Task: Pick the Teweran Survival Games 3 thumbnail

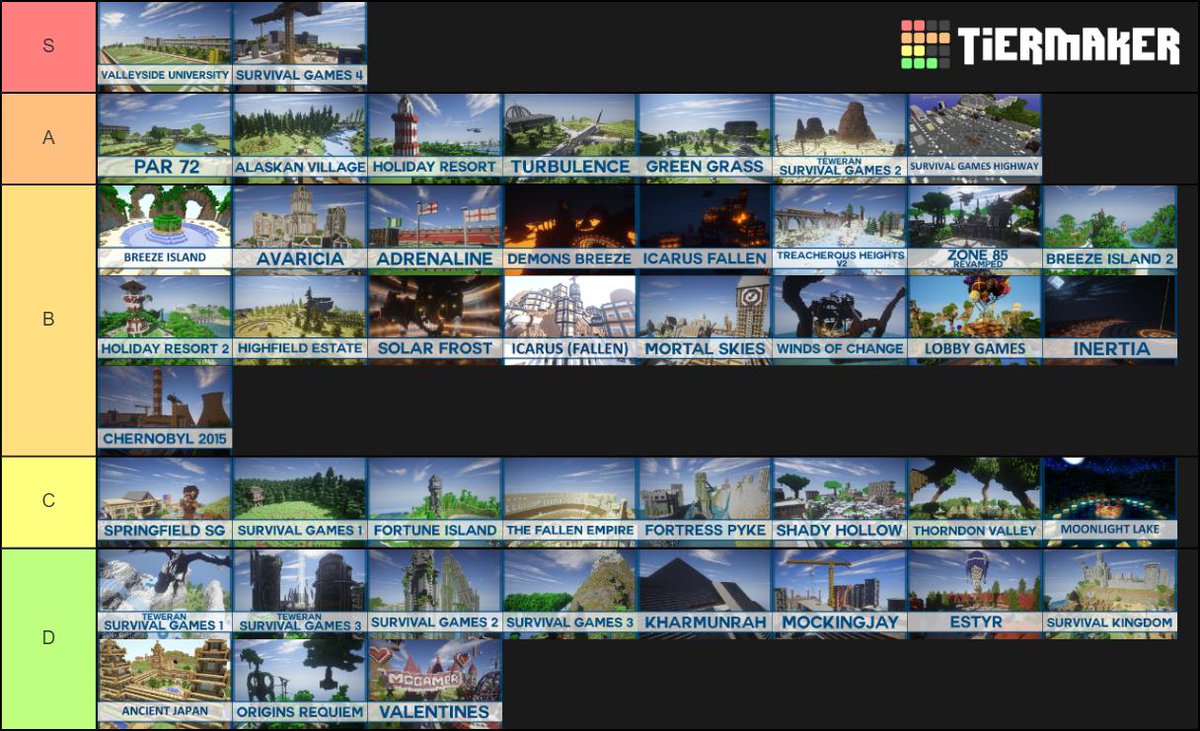Action: [300, 593]
